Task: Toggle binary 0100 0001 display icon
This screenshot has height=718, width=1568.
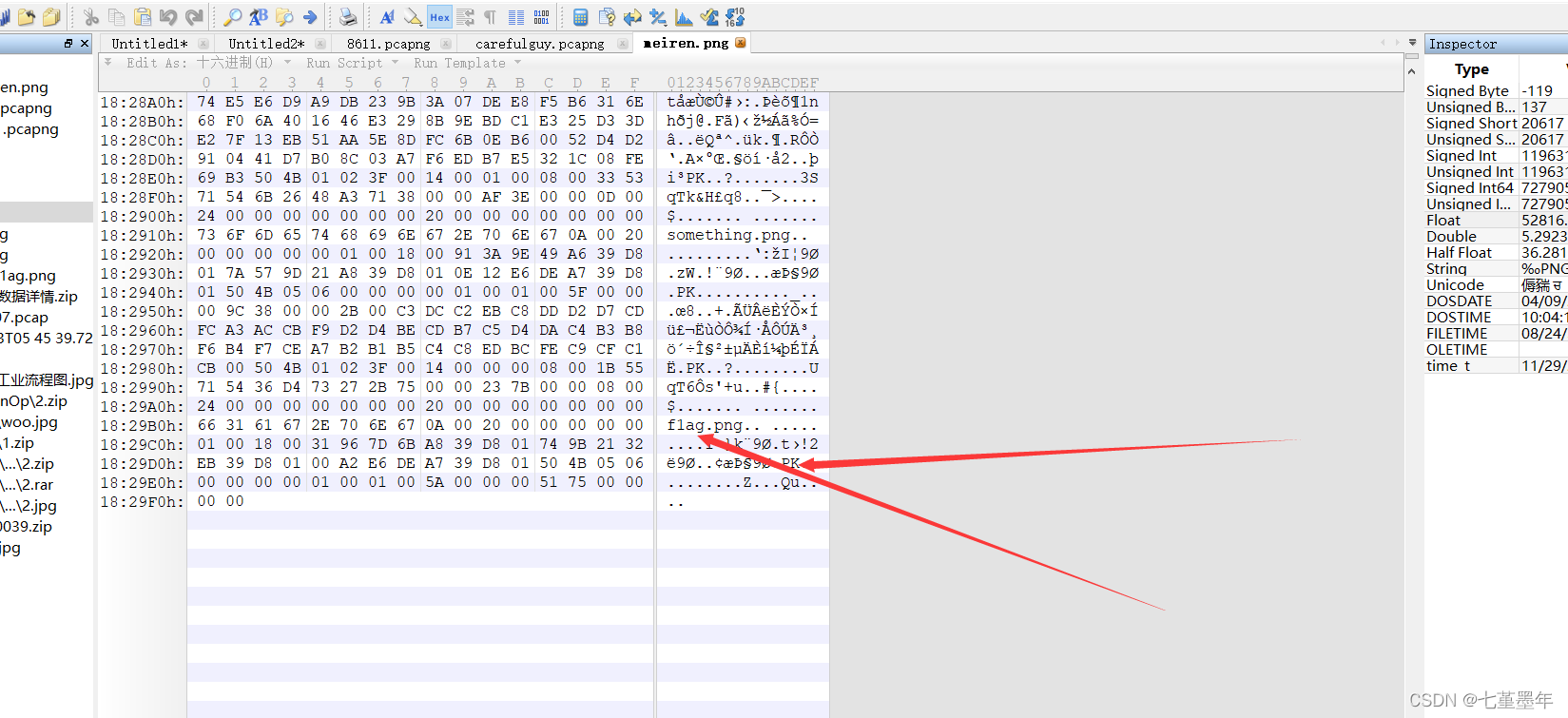Action: pyautogui.click(x=541, y=17)
